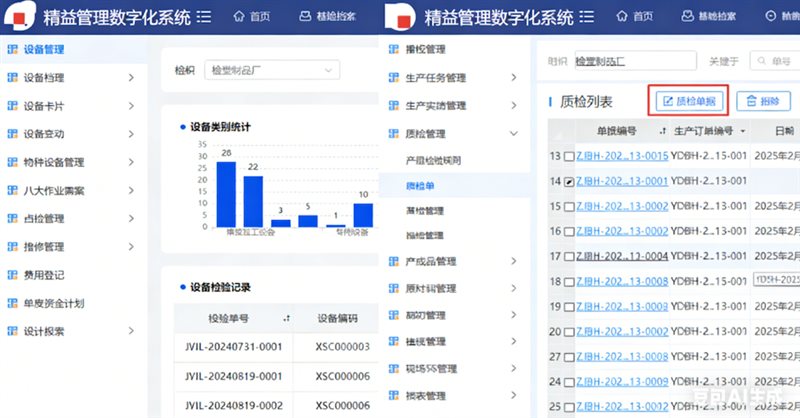
Task: Click the icon beside 点检管理
Action: 12,218
